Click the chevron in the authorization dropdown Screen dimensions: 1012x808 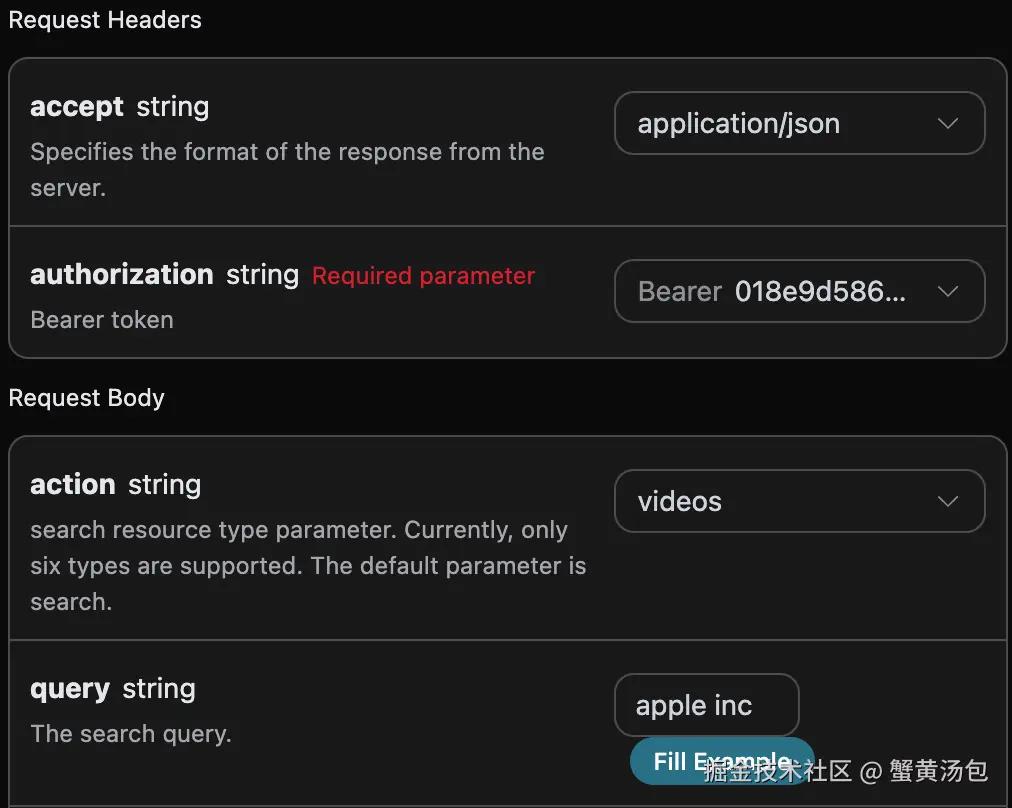coord(947,292)
